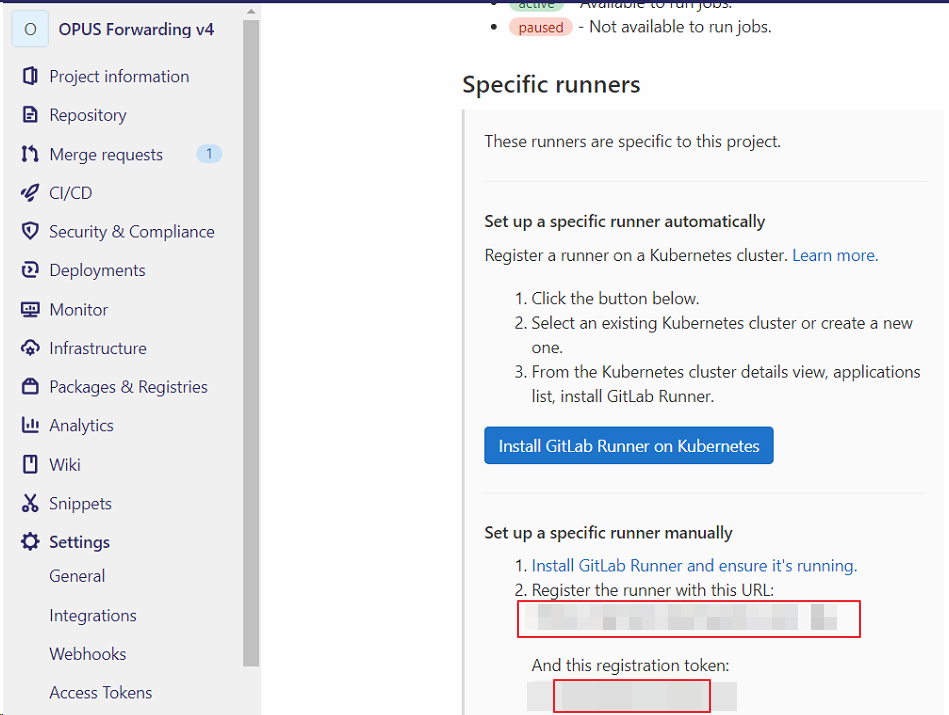This screenshot has width=949, height=715.
Task: Open the Analytics section
Action: pos(82,426)
